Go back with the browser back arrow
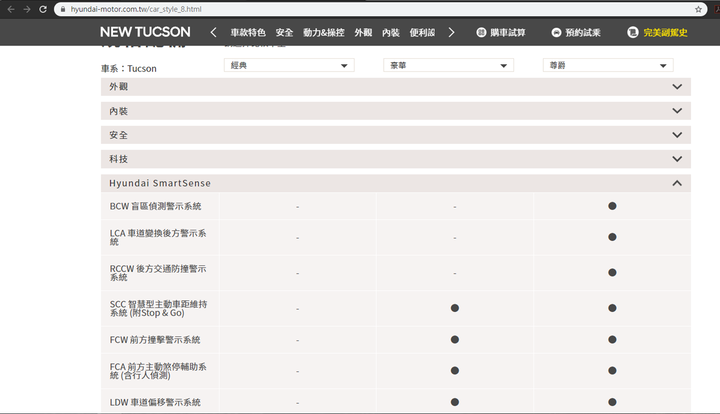720x414 pixels. pyautogui.click(x=11, y=9)
